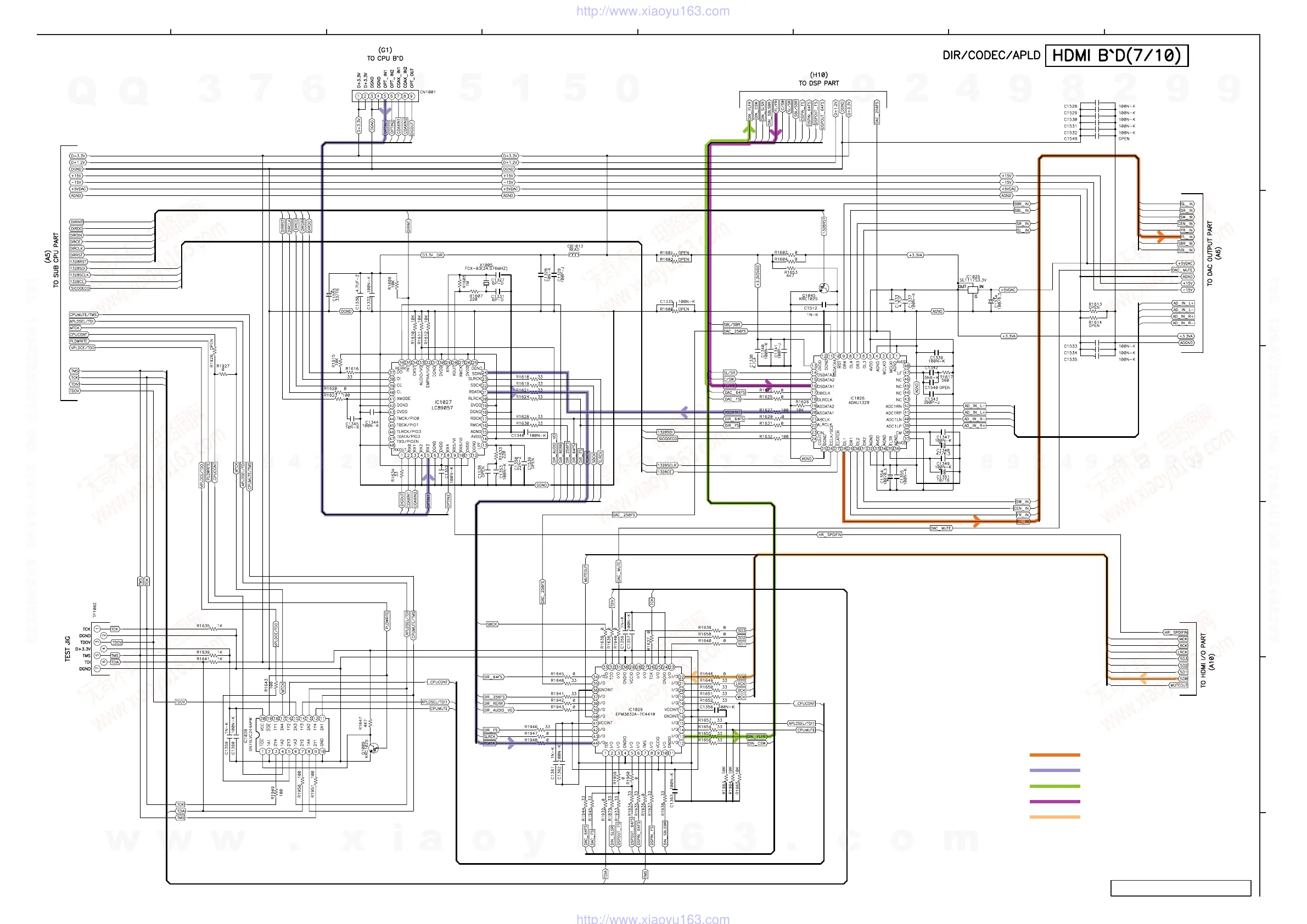Viewport: 1307px width, 924px height.
Task: Click the TEST JIG label
Action: click(x=67, y=649)
